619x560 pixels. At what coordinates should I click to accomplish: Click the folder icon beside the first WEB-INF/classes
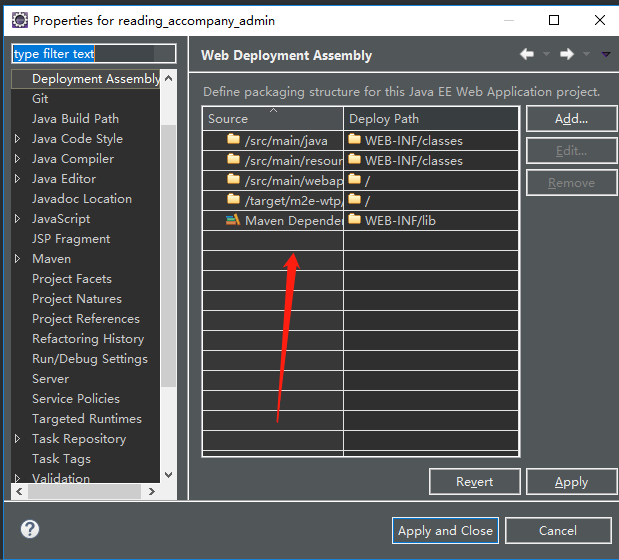coord(355,139)
